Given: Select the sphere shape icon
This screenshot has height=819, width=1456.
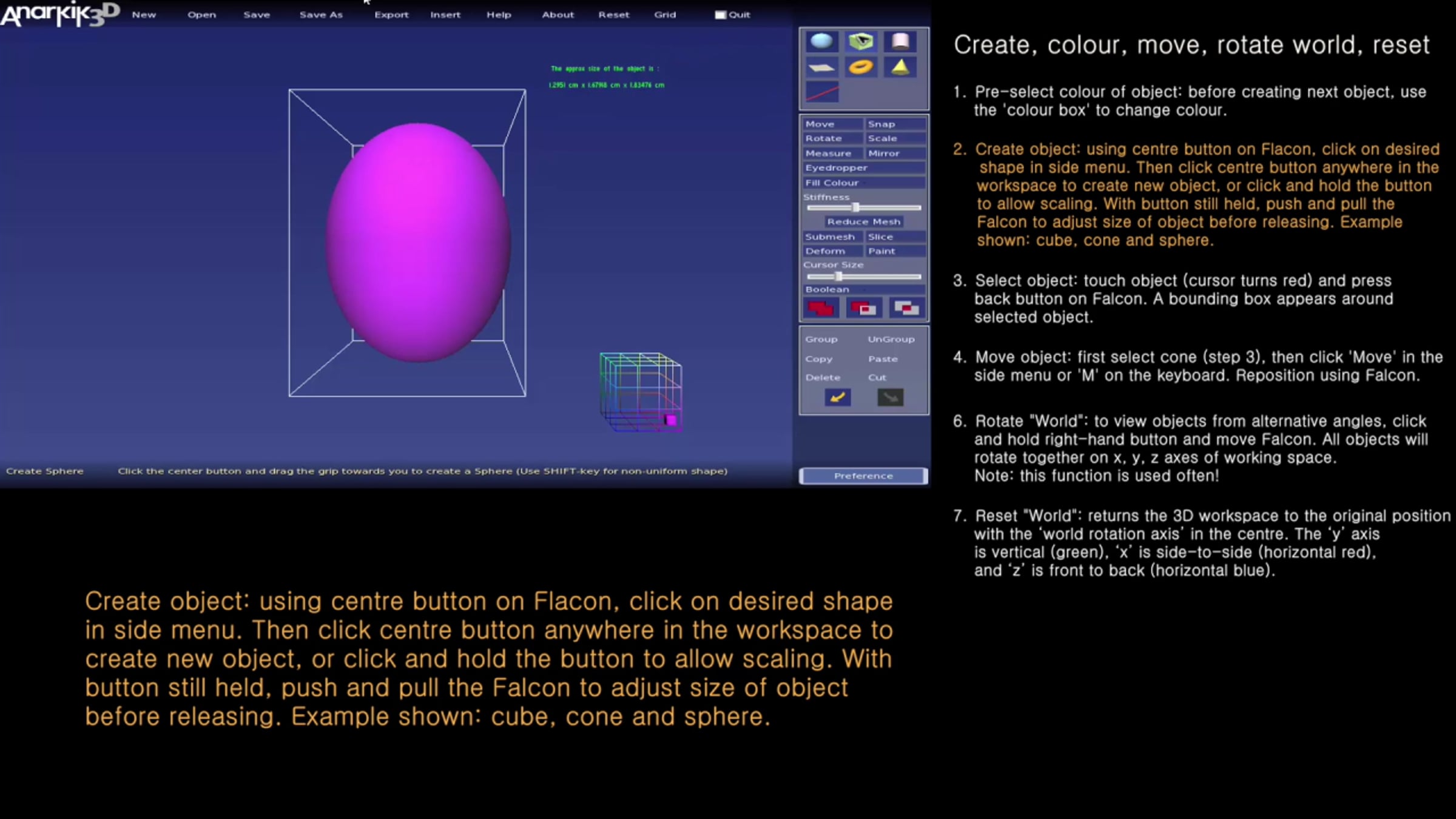Looking at the screenshot, I should pyautogui.click(x=821, y=41).
